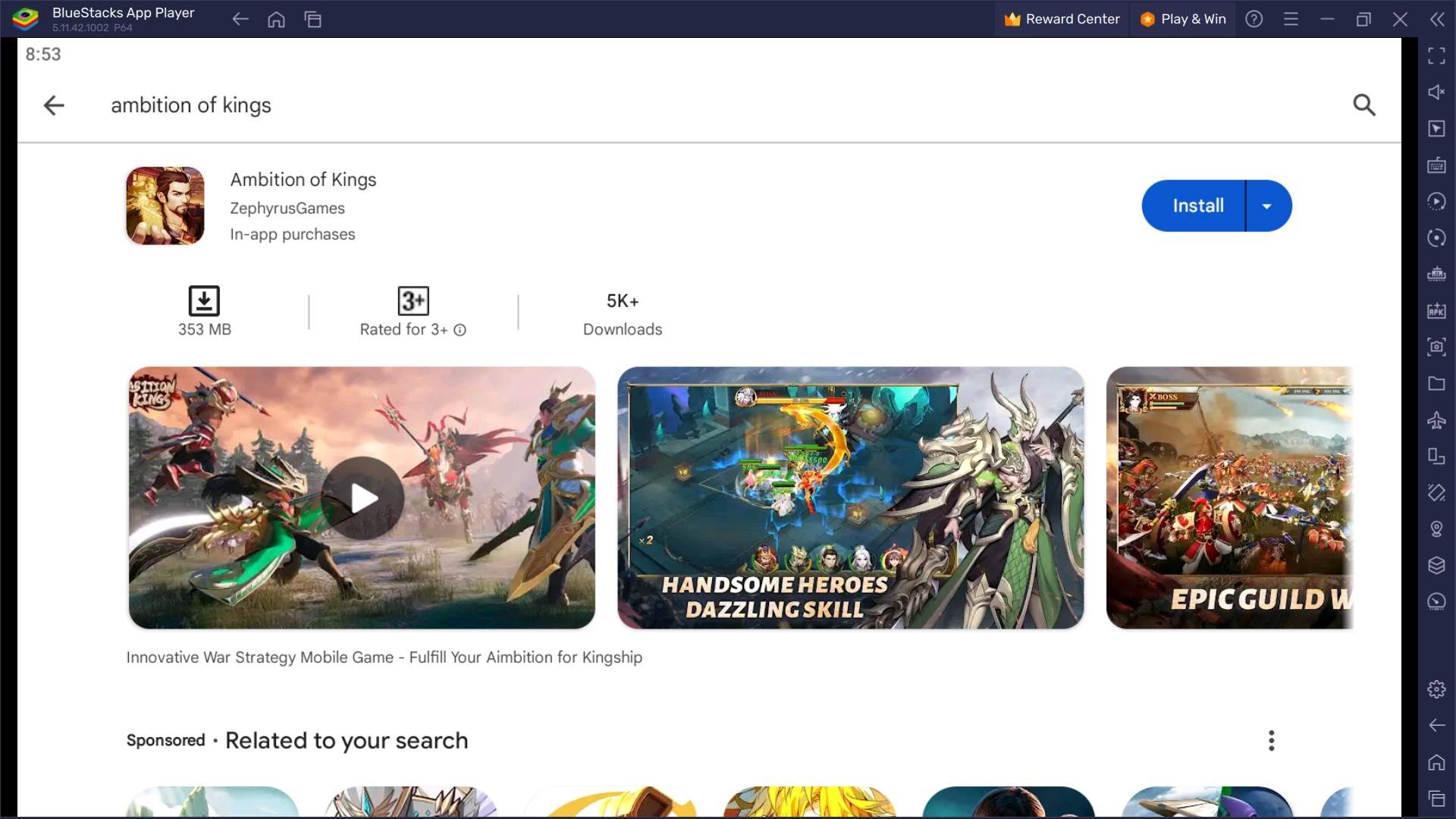Click airplane mode sidebar icon

pos(1436,419)
